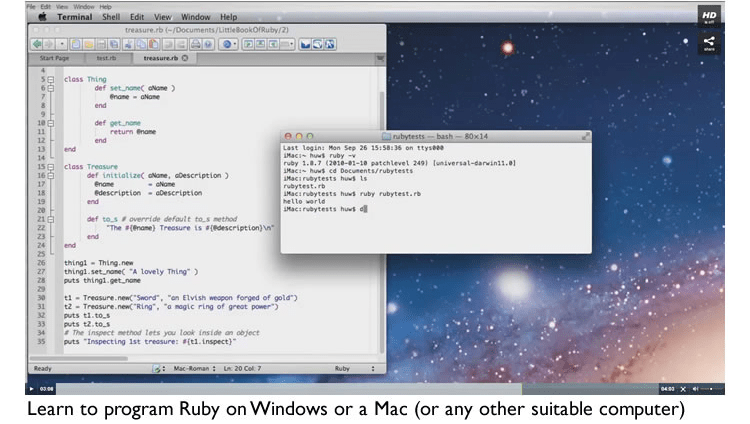Click the green Back arrow in editor toolbar
This screenshot has height=424, width=750.
click(37, 45)
